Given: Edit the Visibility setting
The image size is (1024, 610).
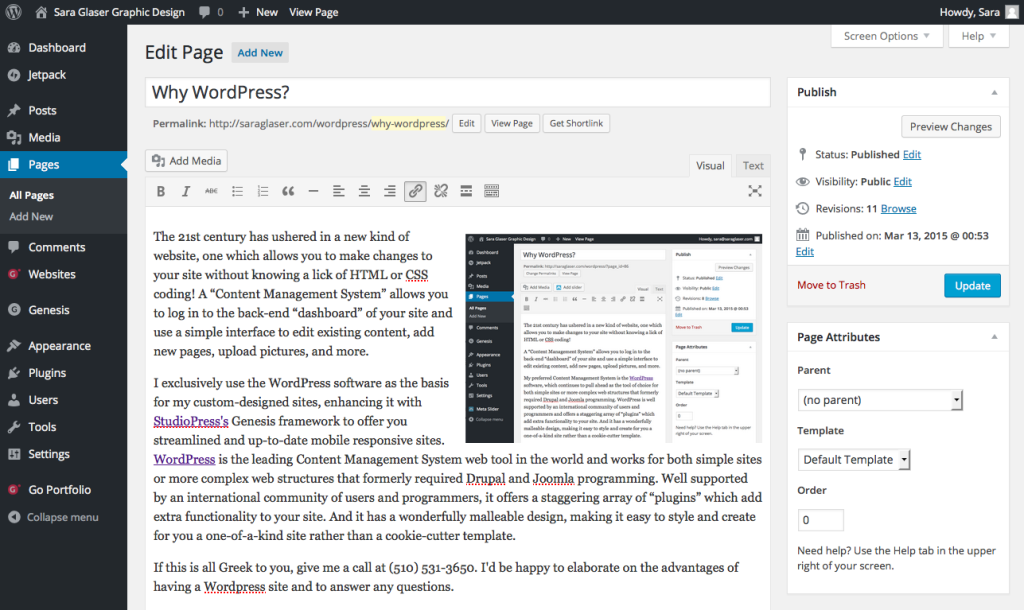Looking at the screenshot, I should (x=903, y=182).
